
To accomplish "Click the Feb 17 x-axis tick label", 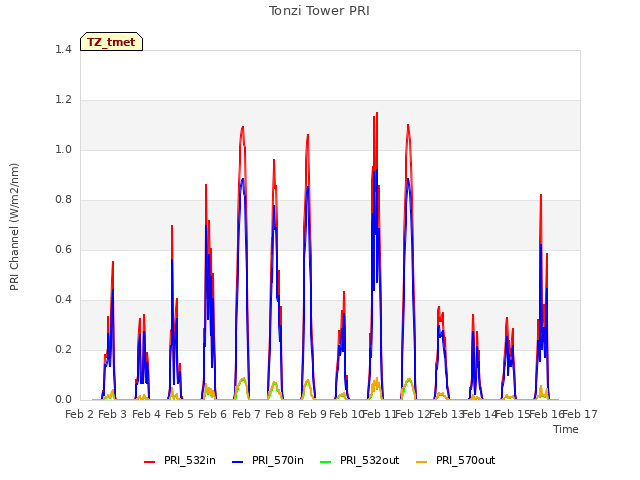I will tap(580, 414).
